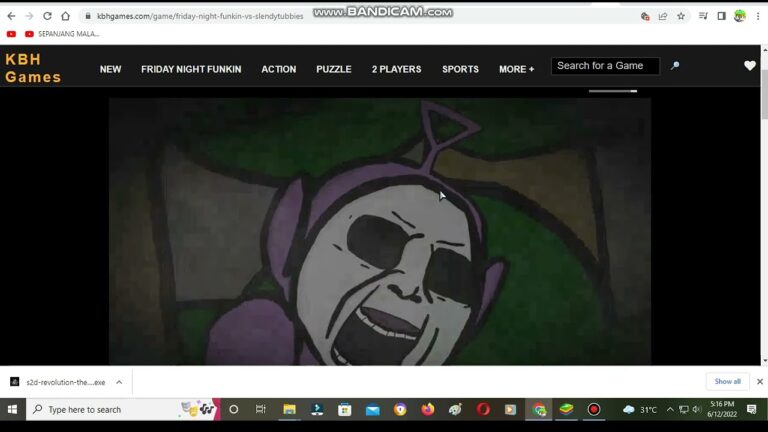This screenshot has width=768, height=432.
Task: Click the address bar URL
Action: (x=200, y=16)
